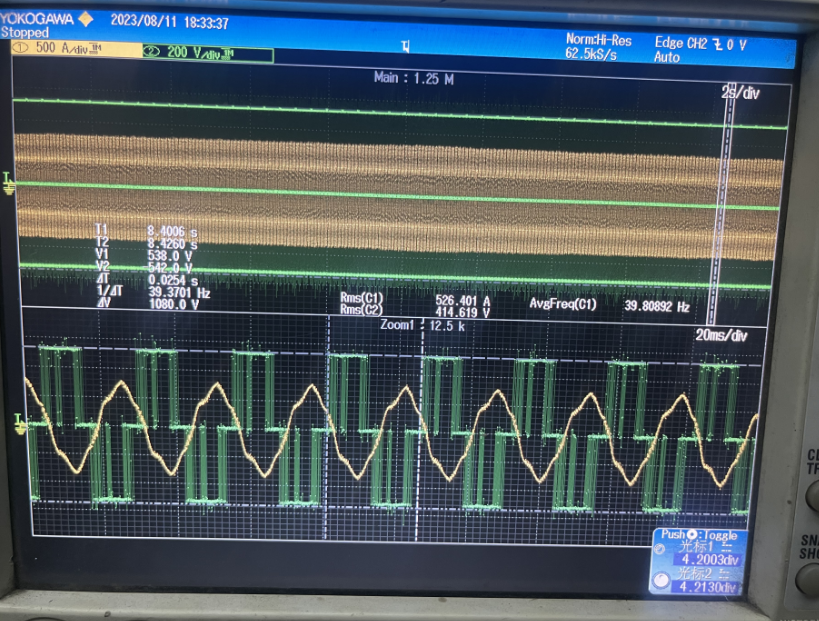Click the YOKOGAWA diamond logo icon
The height and width of the screenshot is (621, 819).
pyautogui.click(x=85, y=19)
